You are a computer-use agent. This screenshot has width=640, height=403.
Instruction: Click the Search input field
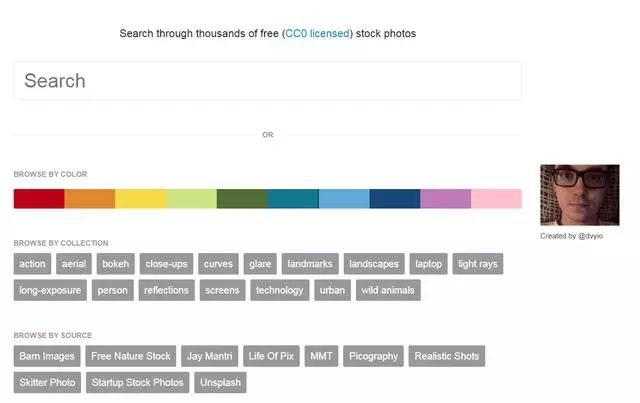(x=267, y=81)
